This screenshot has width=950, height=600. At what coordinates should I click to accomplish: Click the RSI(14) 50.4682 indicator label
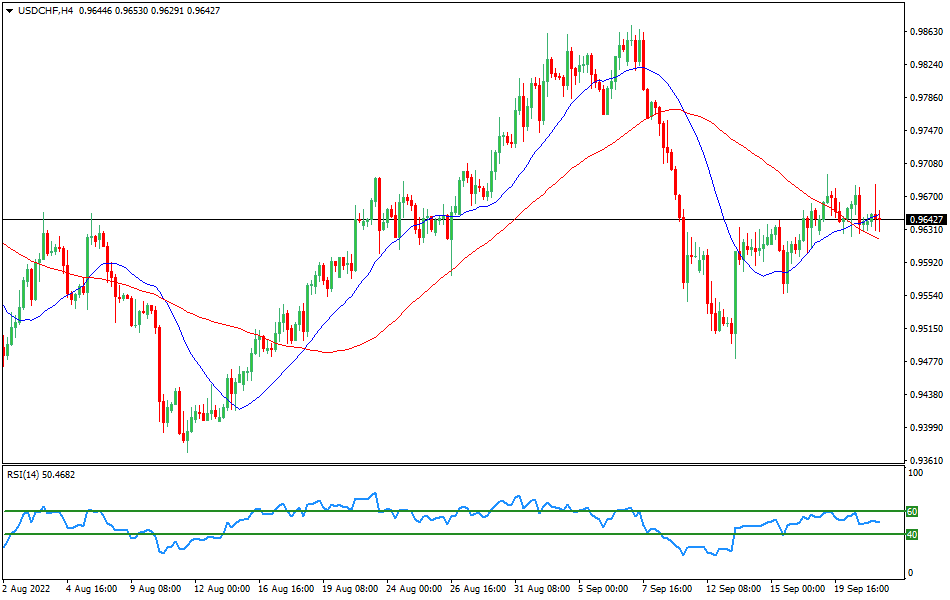click(41, 474)
